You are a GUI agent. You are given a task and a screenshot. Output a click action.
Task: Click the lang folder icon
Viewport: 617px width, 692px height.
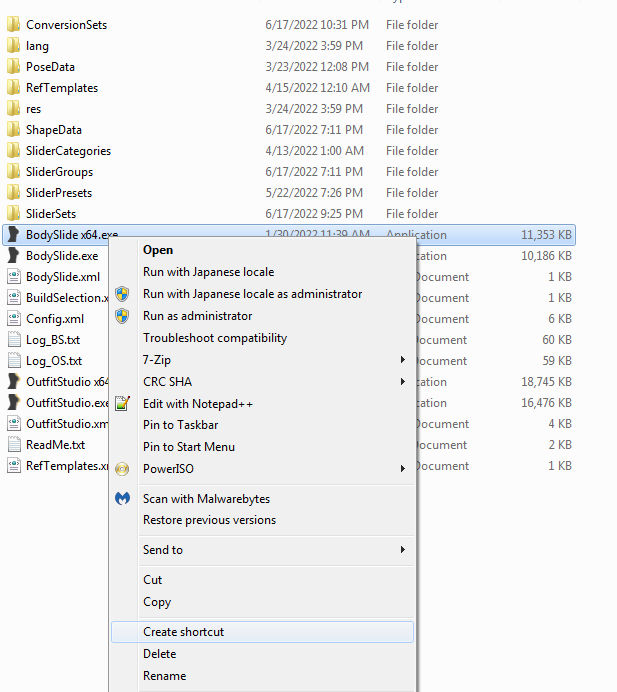click(x=14, y=45)
